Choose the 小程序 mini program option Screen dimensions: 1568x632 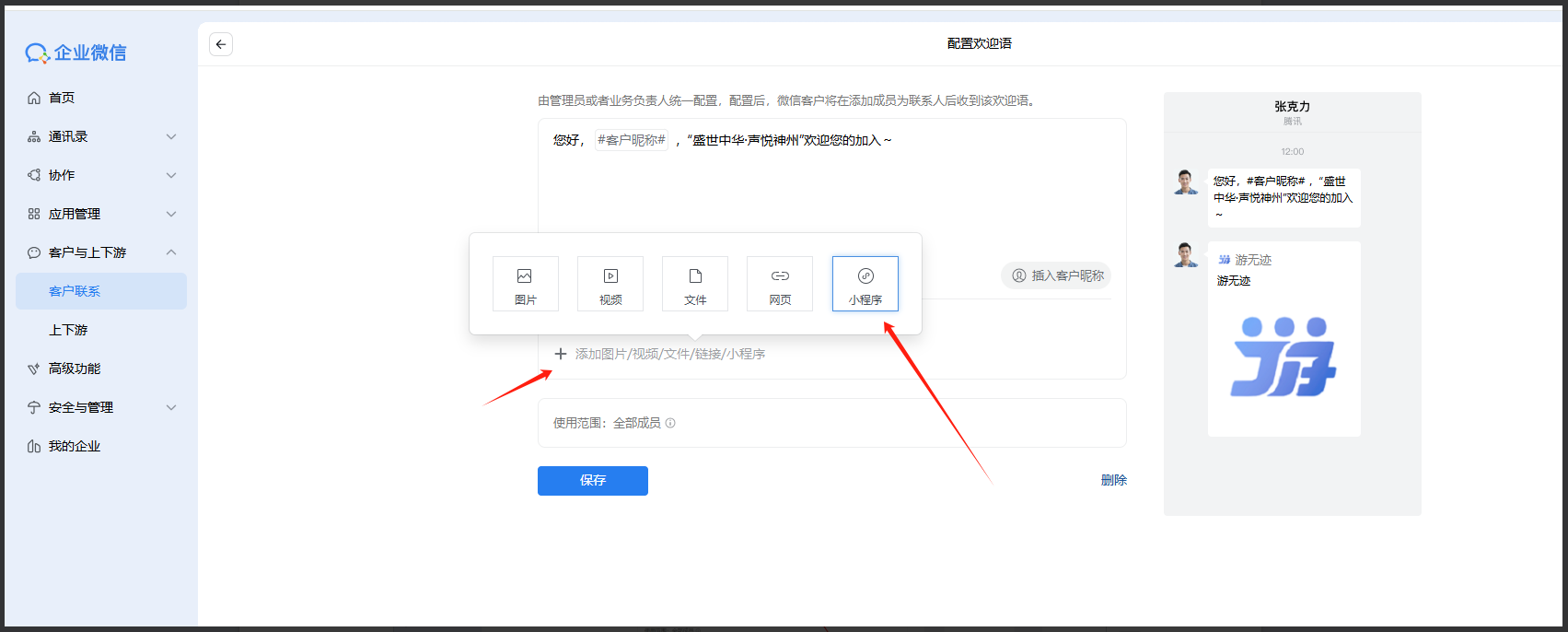click(865, 284)
